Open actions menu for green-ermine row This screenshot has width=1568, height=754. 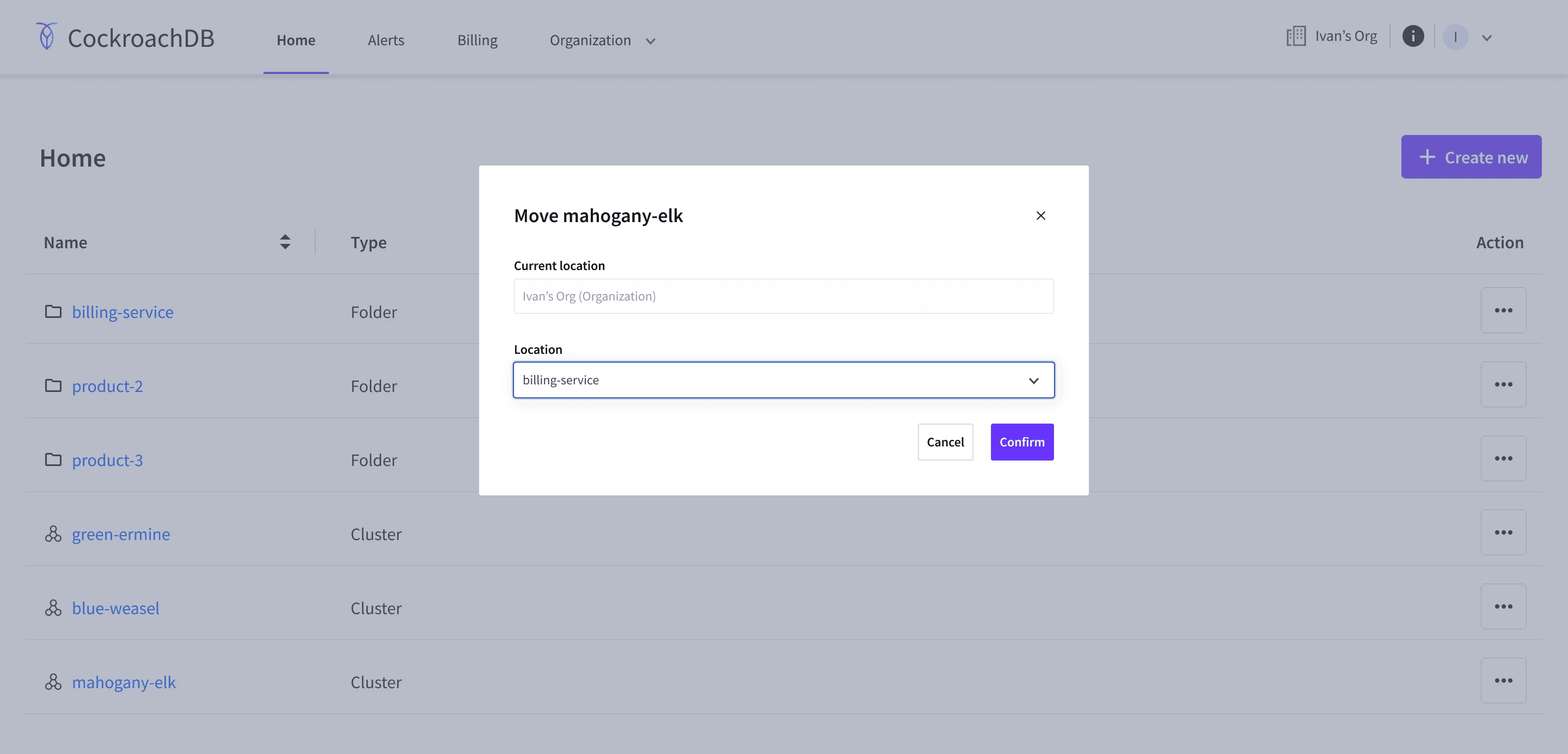tap(1503, 532)
